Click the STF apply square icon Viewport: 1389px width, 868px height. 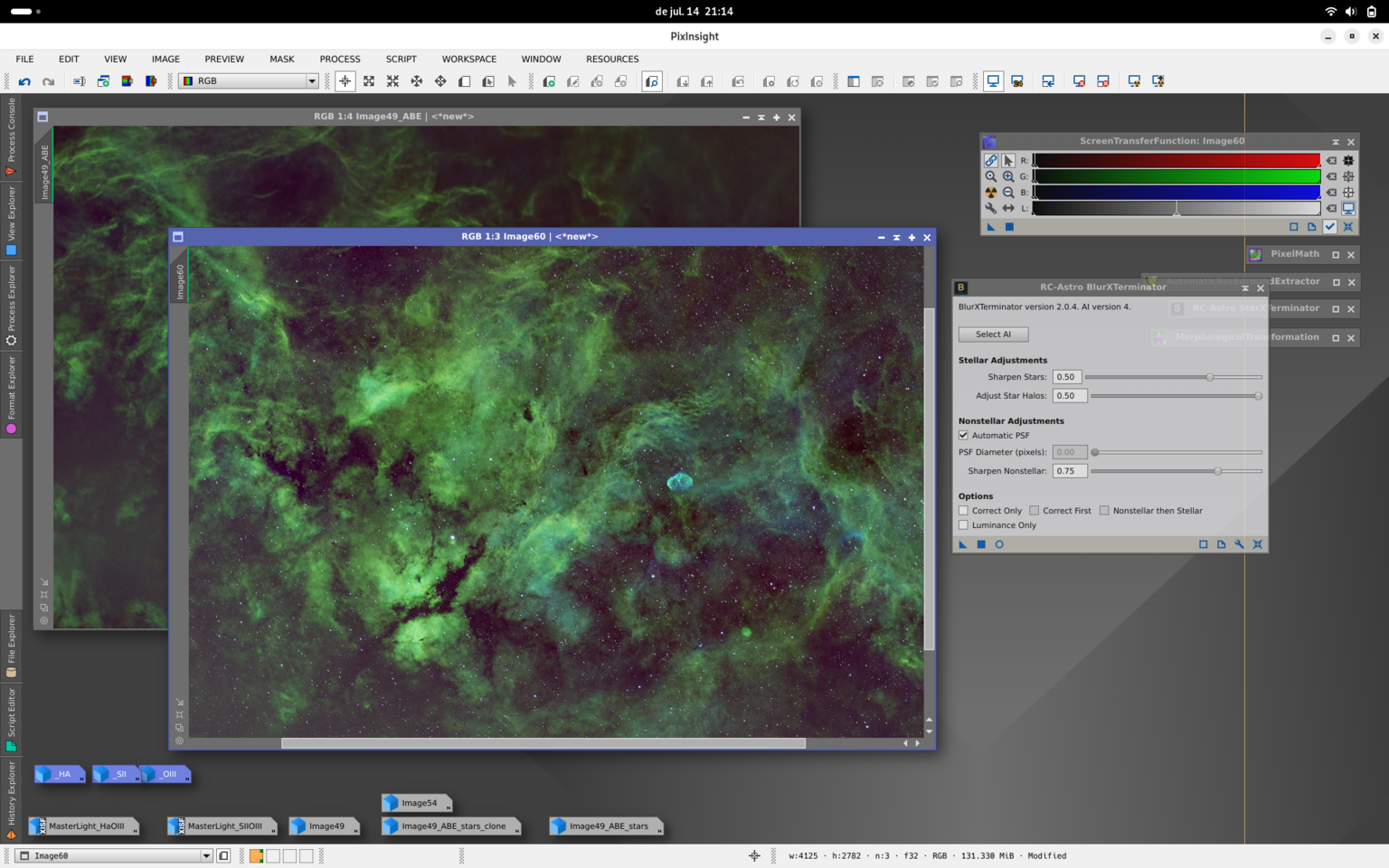(x=1009, y=227)
